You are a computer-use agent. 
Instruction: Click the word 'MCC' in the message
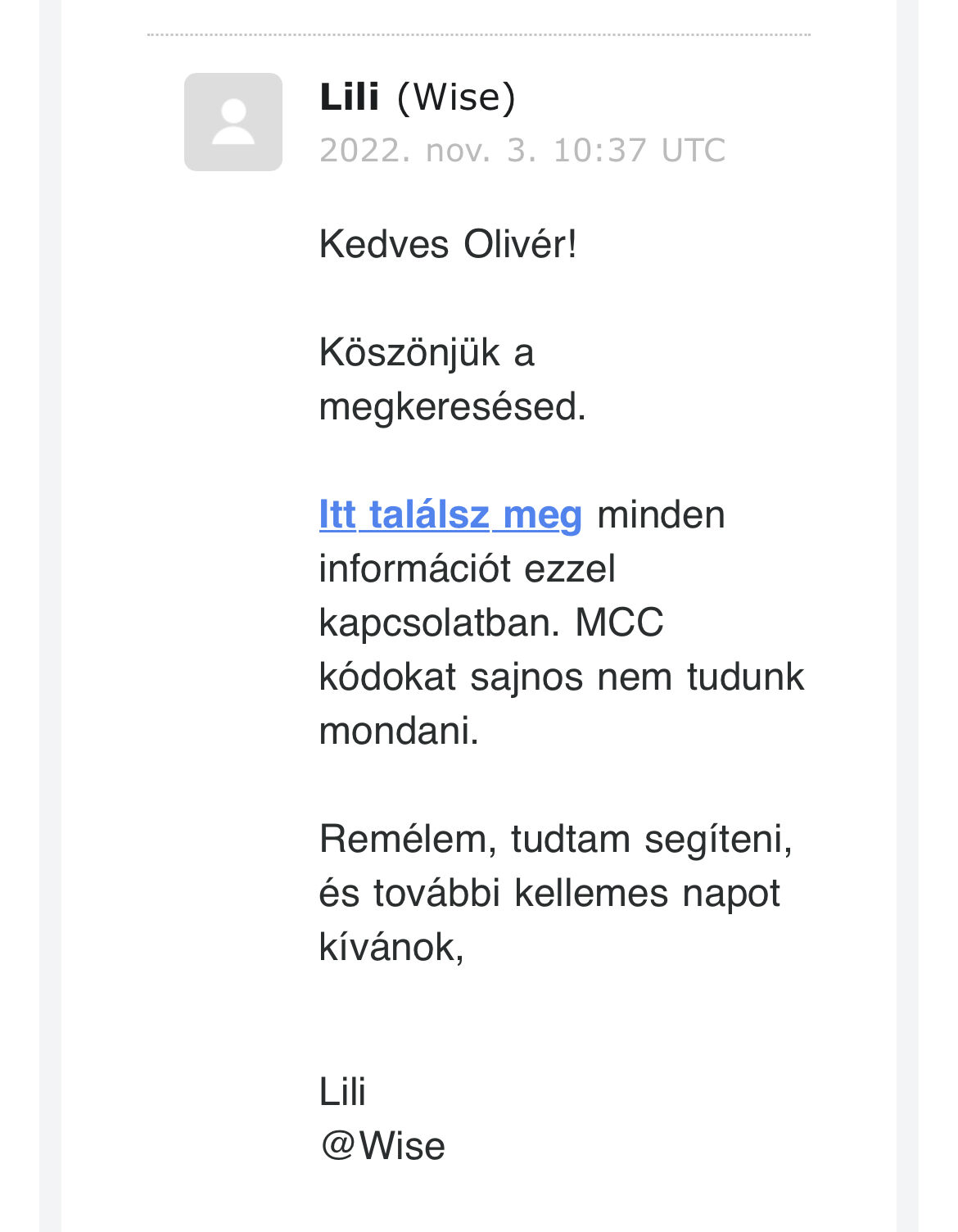coord(619,623)
